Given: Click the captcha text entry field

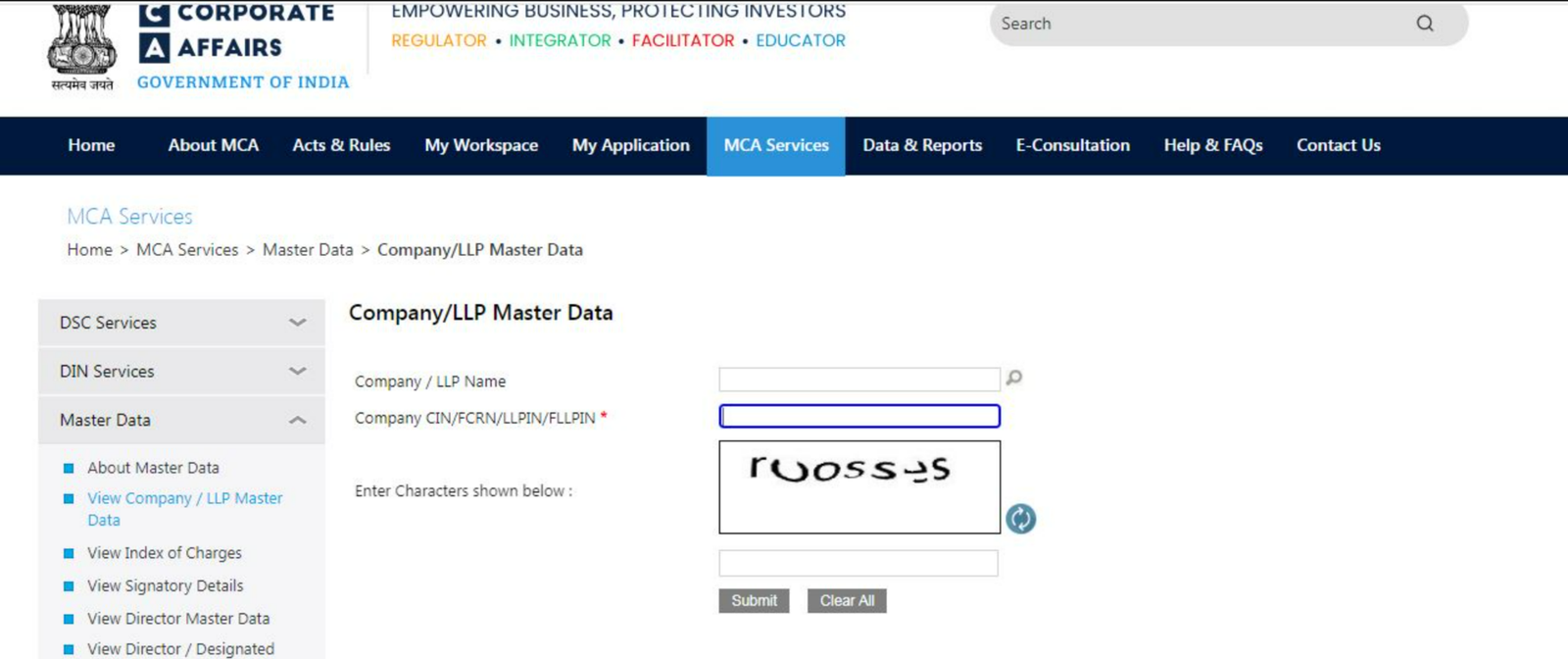Looking at the screenshot, I should coord(857,563).
